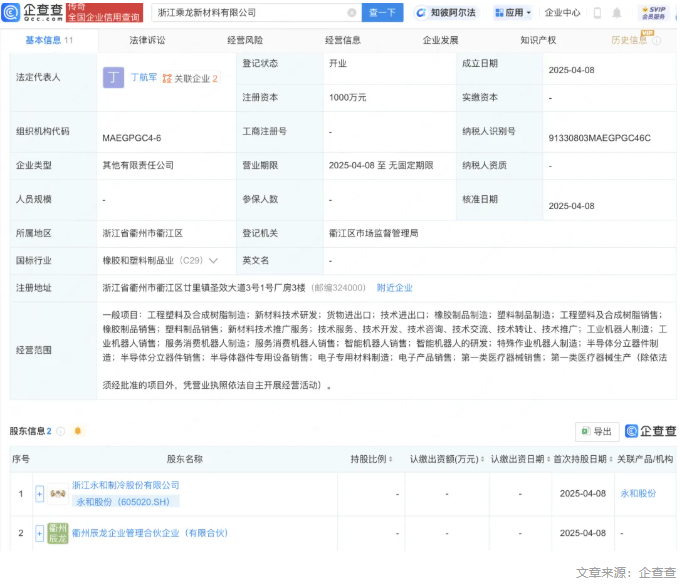The width and height of the screenshot is (680, 584).
Task: View 关联企业 2 related companies
Action: click(190, 78)
